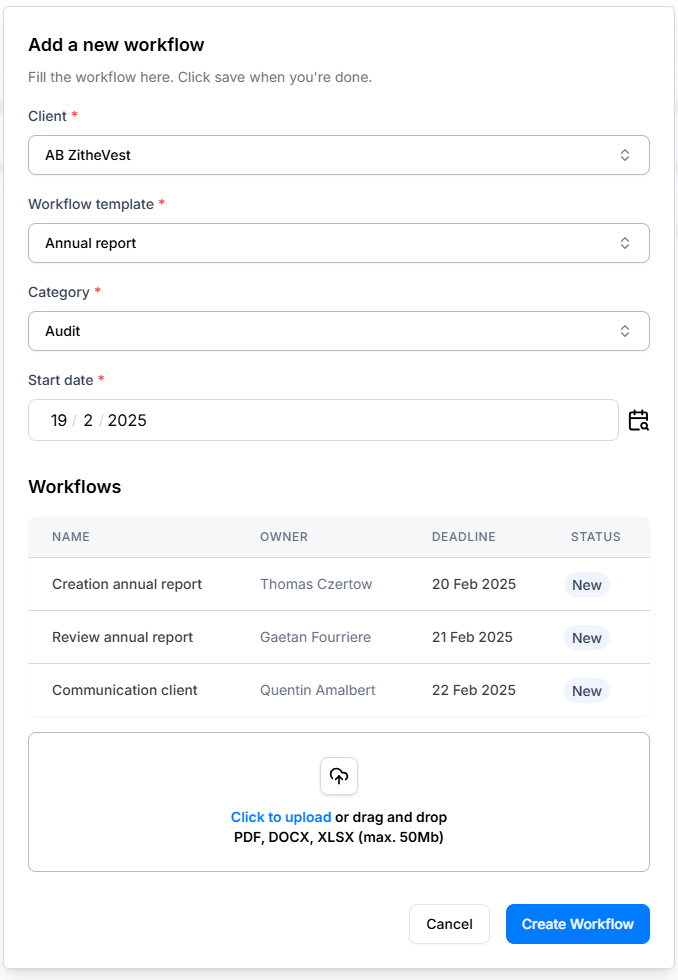Select the Review annual report row

(x=123, y=637)
